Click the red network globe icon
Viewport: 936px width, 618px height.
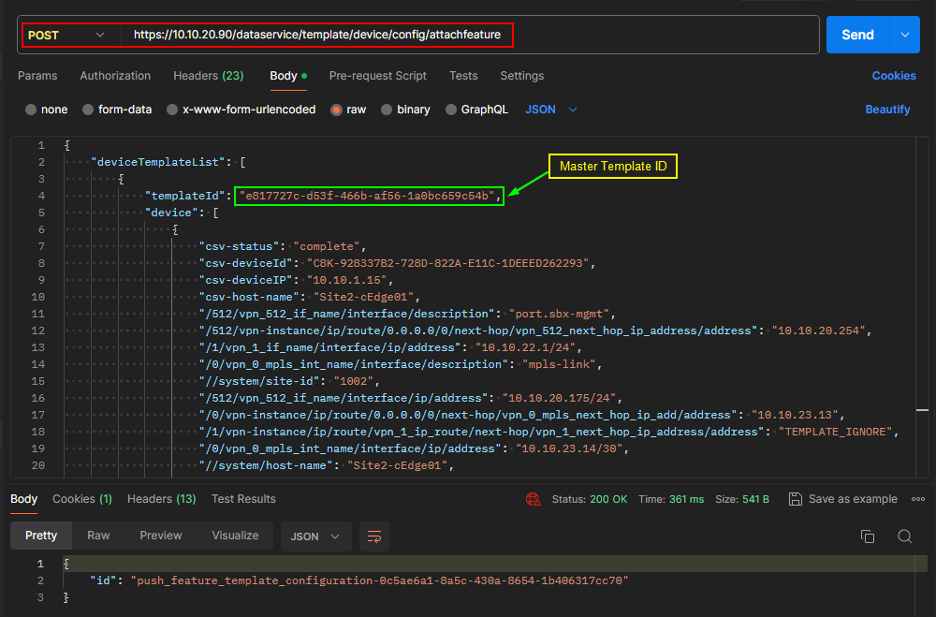[x=533, y=499]
